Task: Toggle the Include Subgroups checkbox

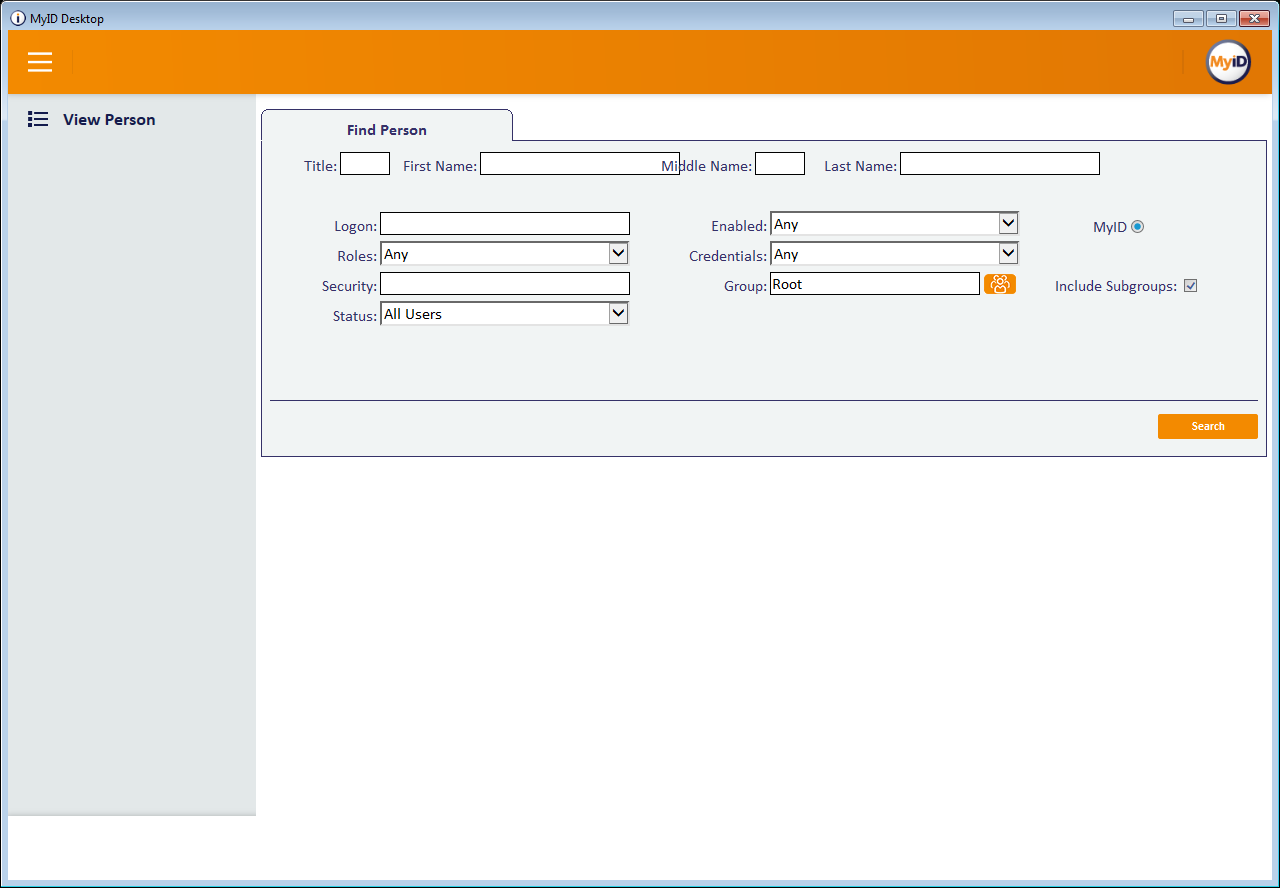Action: [x=1190, y=286]
